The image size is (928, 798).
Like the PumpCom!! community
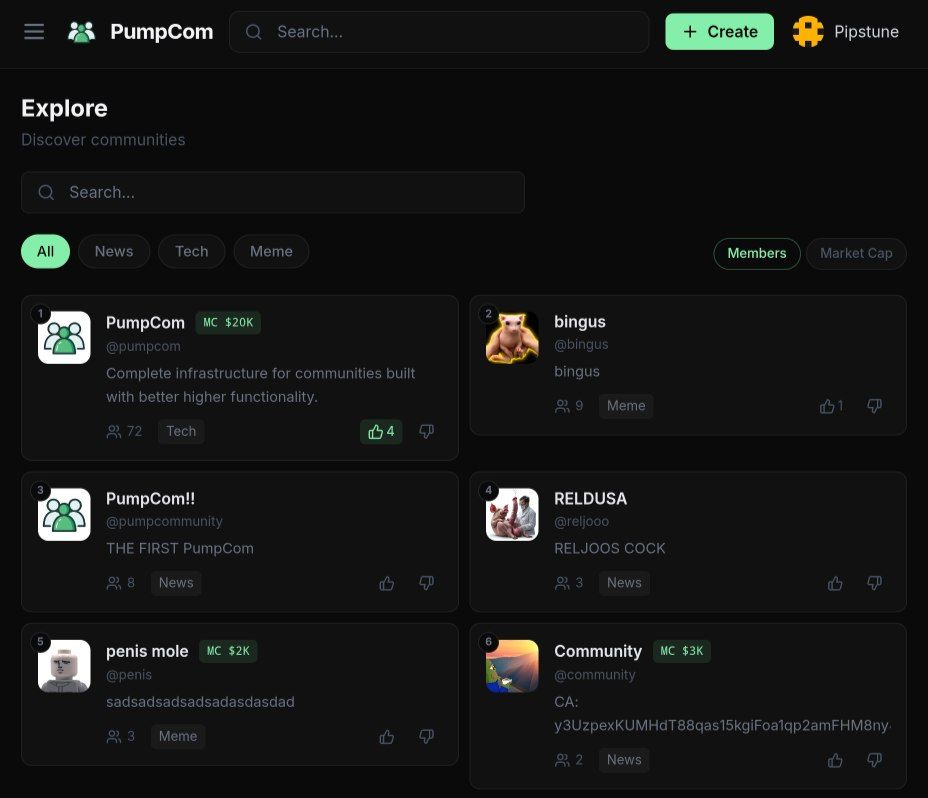386,583
